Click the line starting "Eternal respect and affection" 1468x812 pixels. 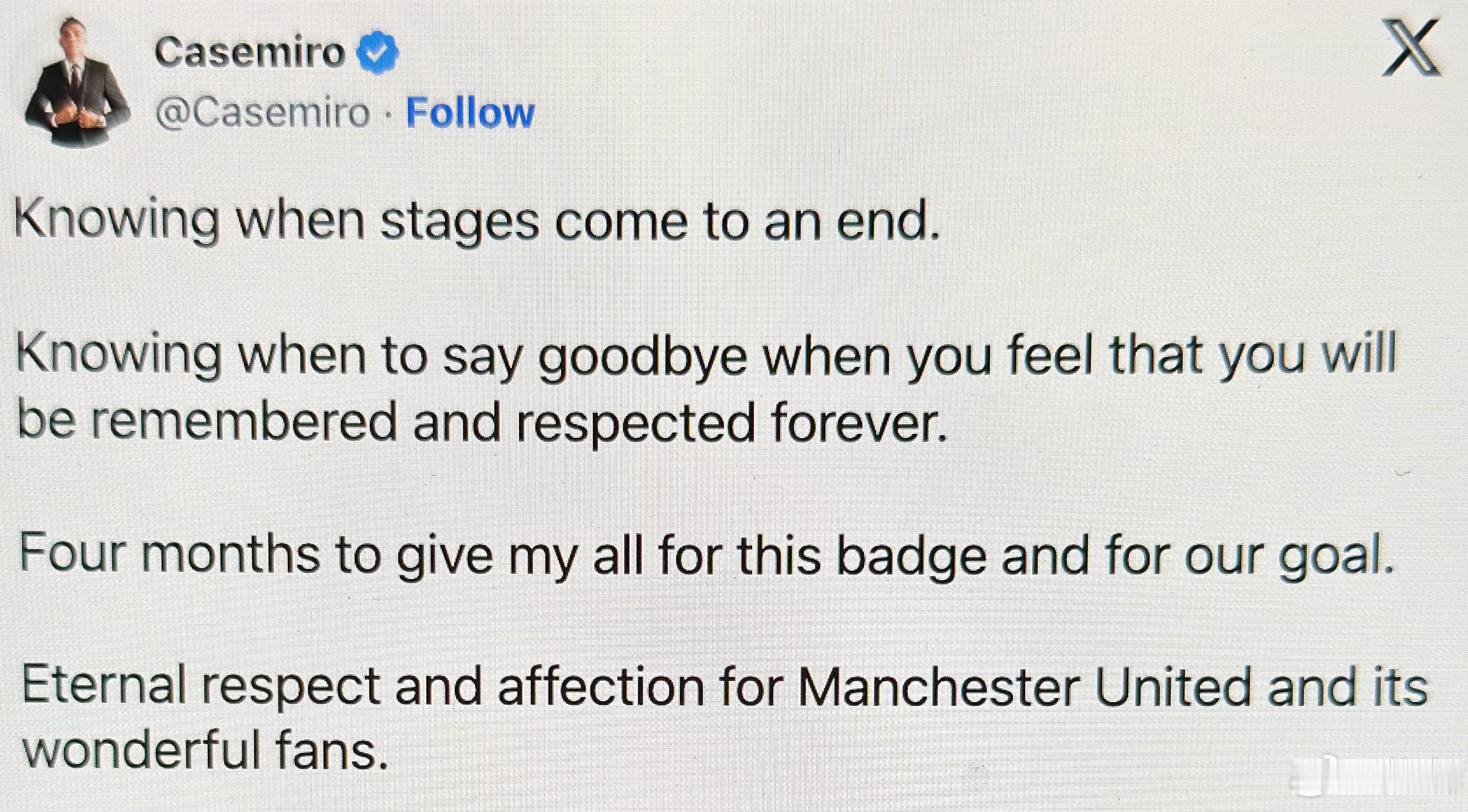pyautogui.click(x=724, y=687)
